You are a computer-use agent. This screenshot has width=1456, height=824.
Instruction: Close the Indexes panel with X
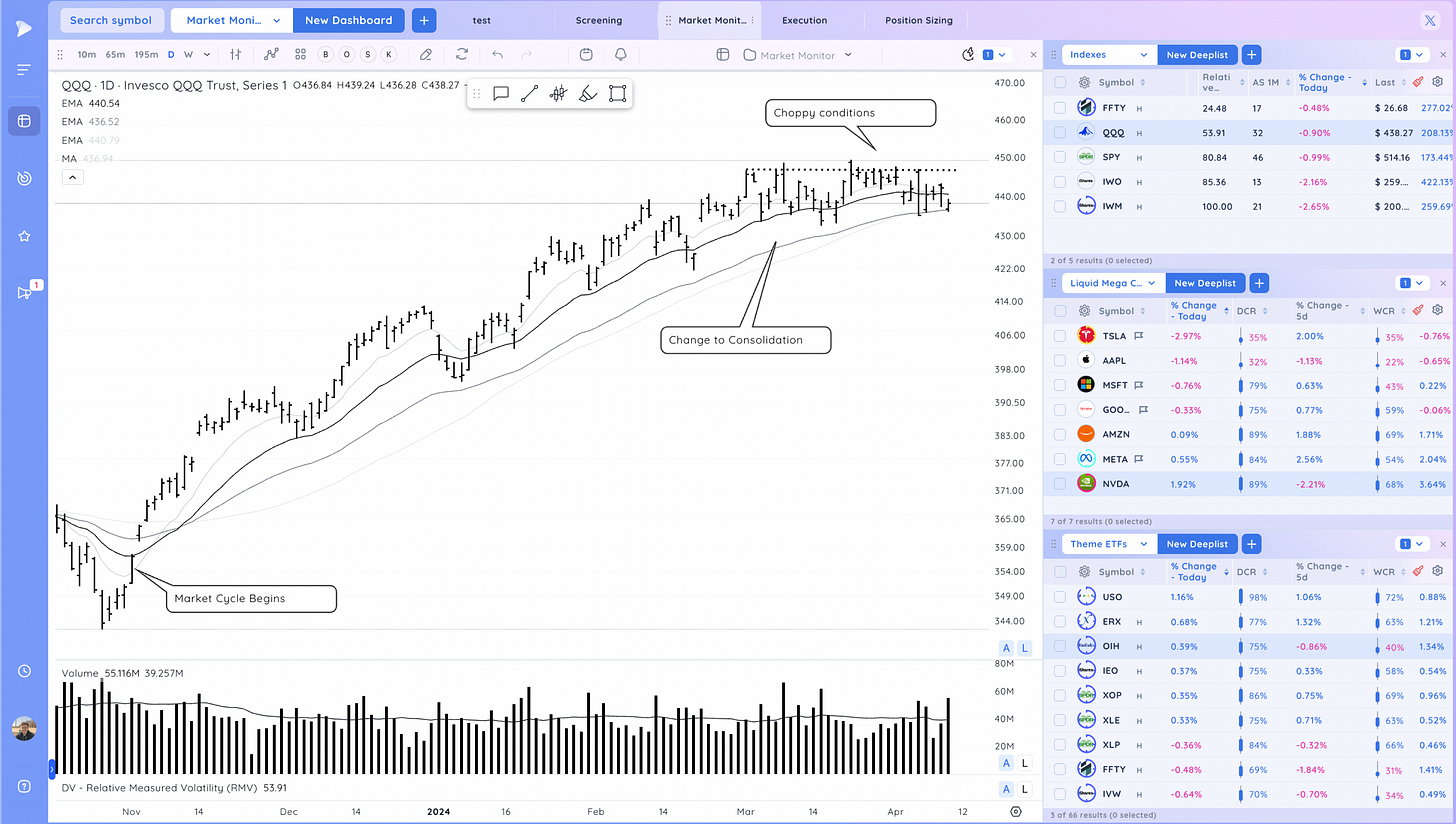coord(1442,55)
